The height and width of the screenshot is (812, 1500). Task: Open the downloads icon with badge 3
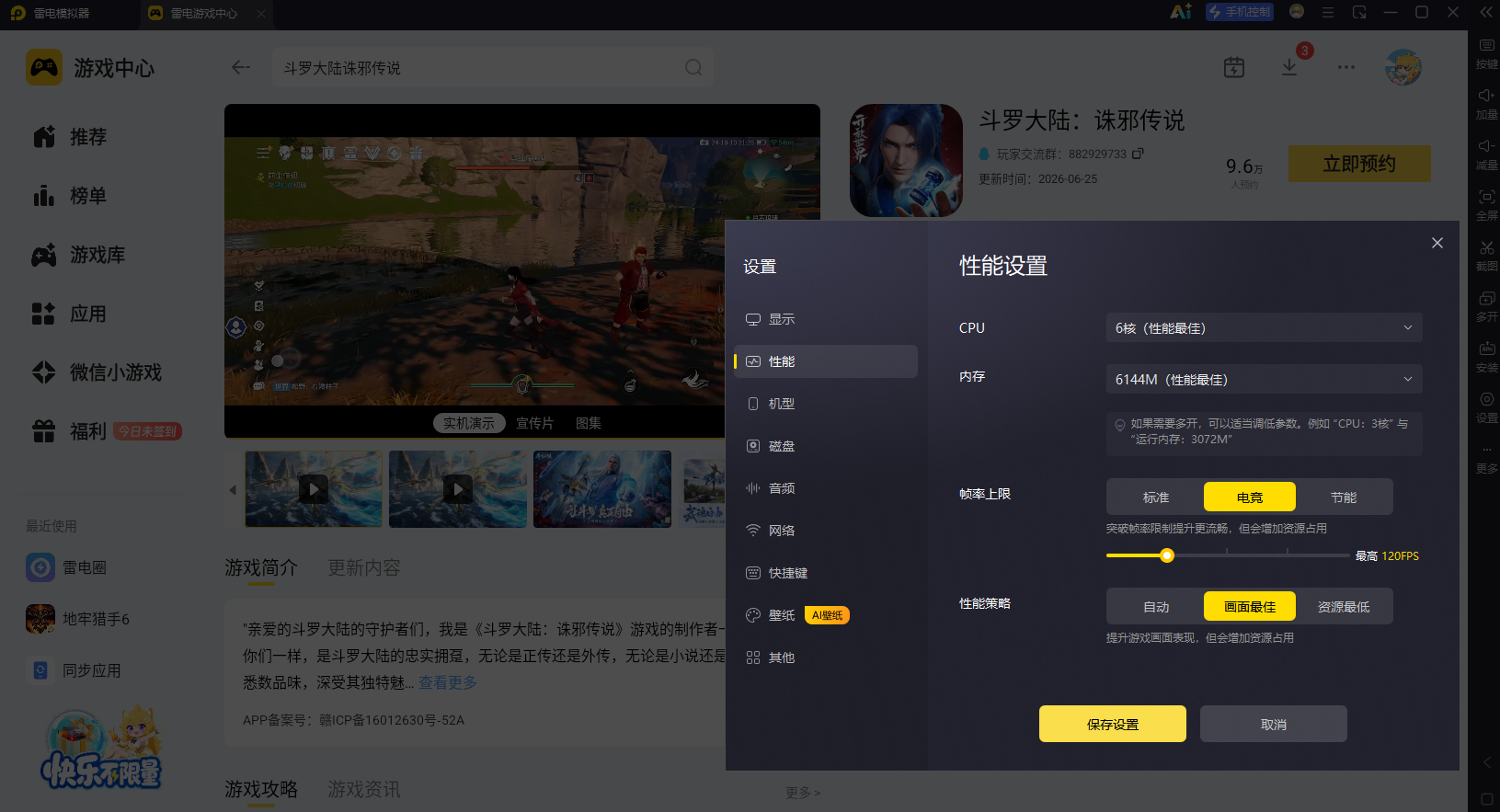[x=1289, y=67]
